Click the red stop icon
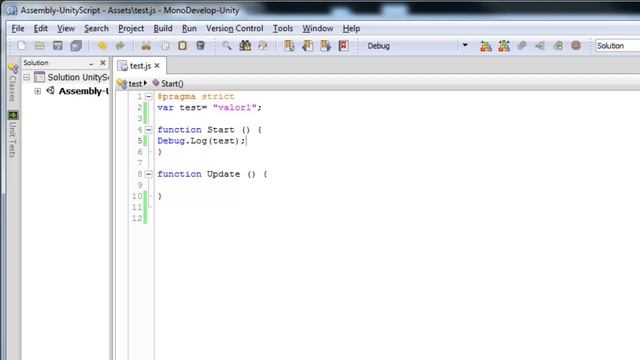This screenshot has height=360, width=640. coord(576,46)
